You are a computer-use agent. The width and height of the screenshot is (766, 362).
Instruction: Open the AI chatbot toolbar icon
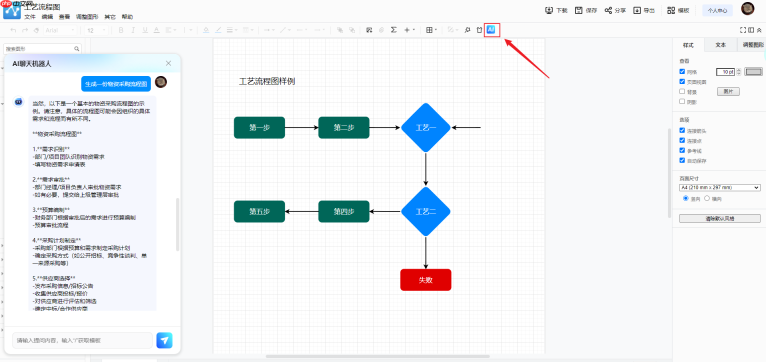click(491, 30)
